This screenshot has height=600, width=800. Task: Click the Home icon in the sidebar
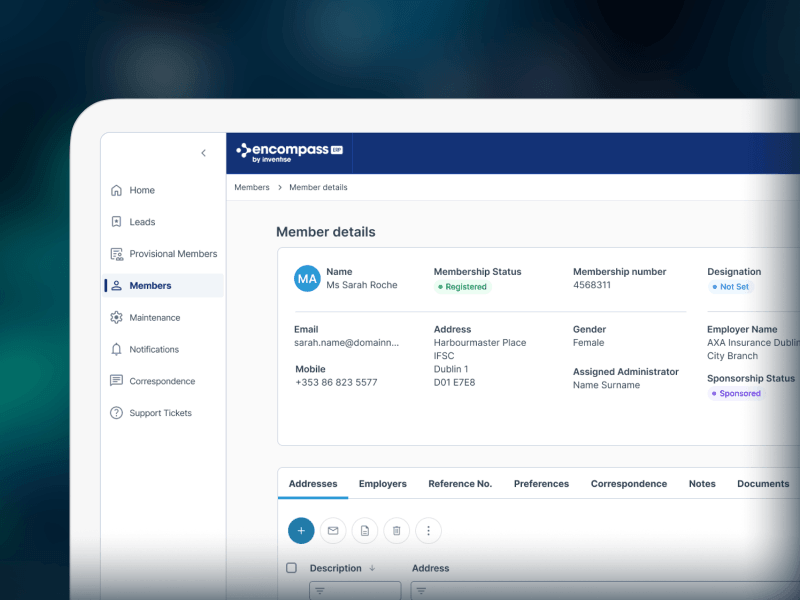(x=116, y=190)
